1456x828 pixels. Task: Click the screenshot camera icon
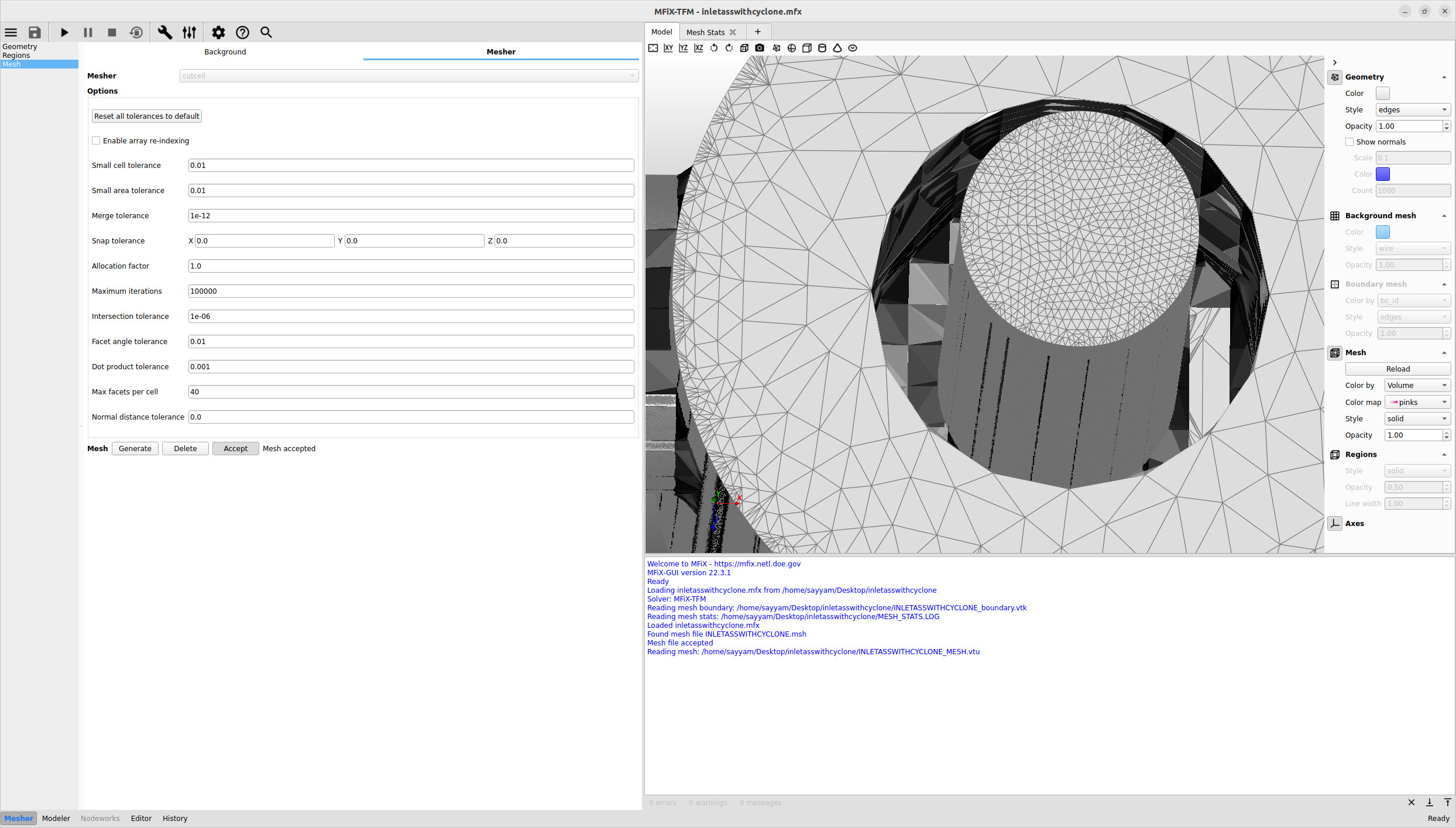(x=760, y=48)
